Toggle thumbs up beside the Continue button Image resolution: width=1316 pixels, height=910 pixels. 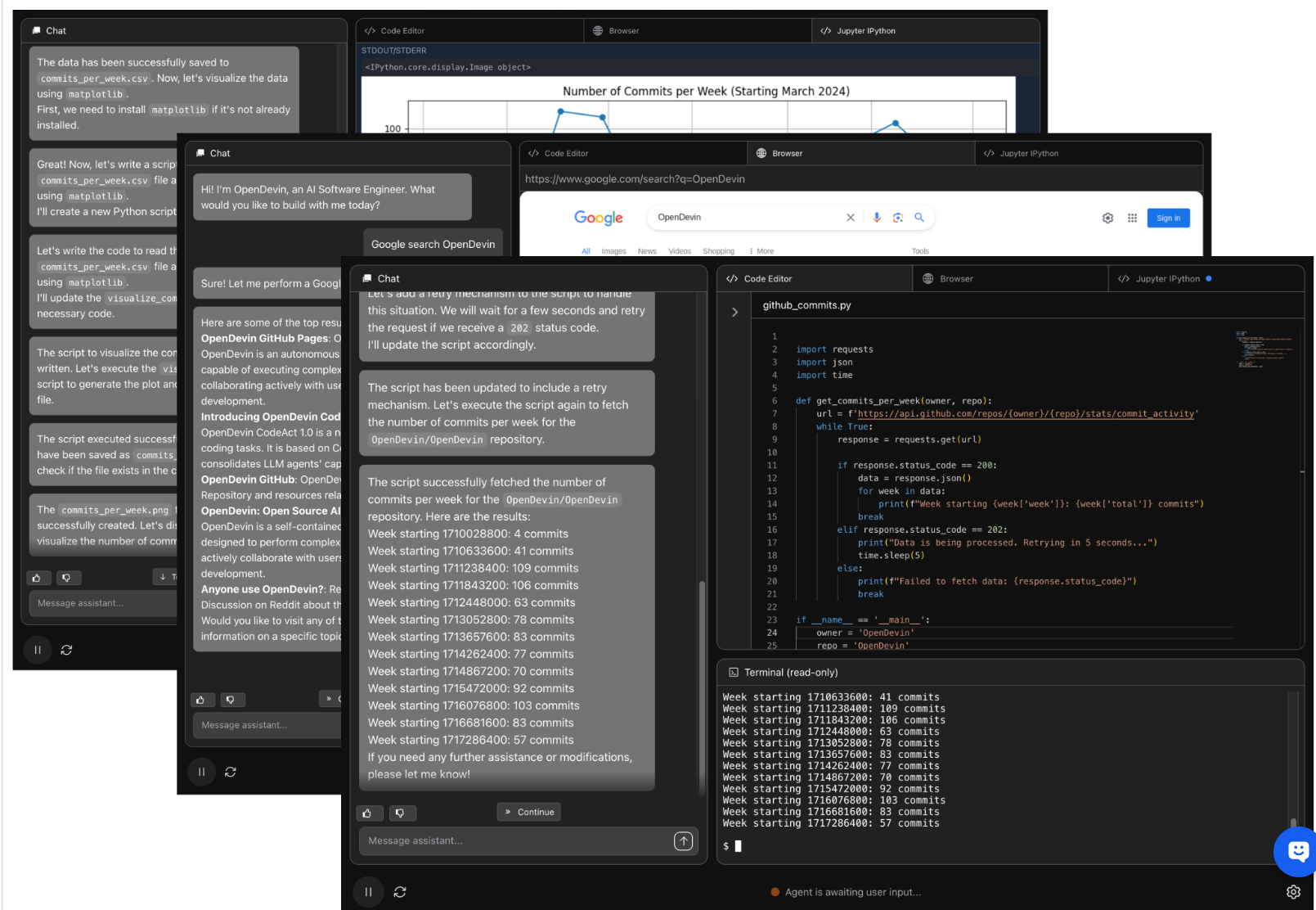coord(367,813)
